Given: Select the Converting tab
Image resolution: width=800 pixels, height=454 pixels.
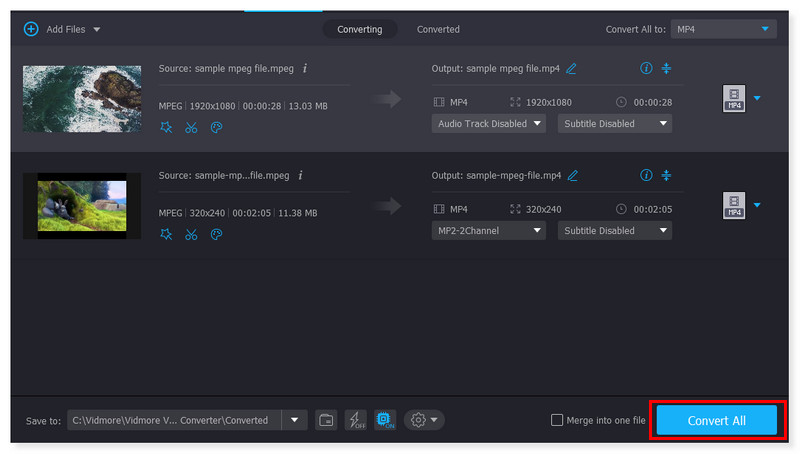Looking at the screenshot, I should coord(359,29).
